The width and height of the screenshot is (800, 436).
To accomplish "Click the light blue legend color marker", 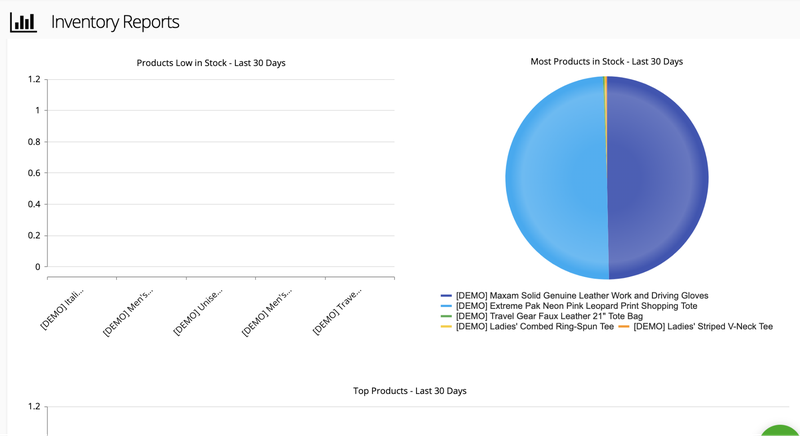I will point(446,306).
